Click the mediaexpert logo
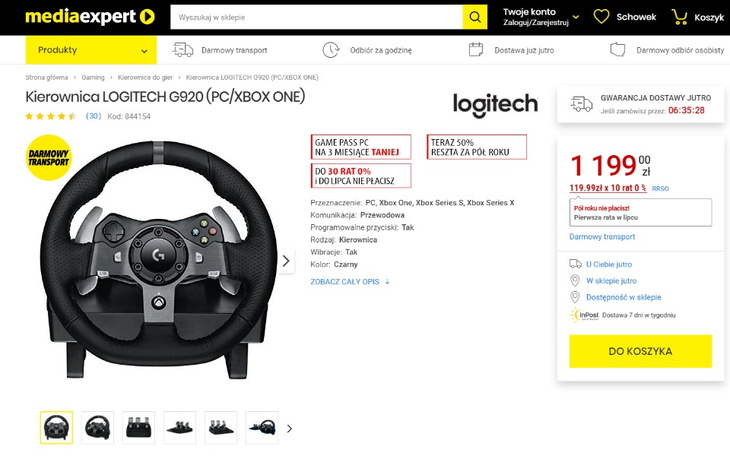The height and width of the screenshot is (456, 730). click(x=90, y=17)
